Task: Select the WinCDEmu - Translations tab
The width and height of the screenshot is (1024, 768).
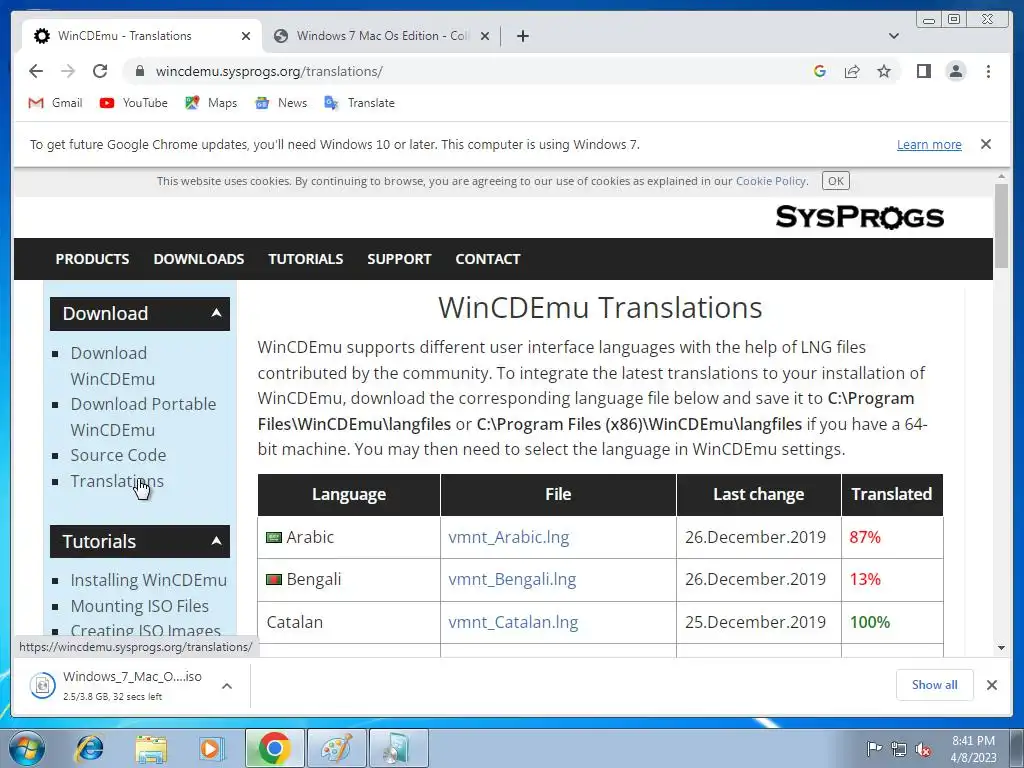Action: coord(142,36)
